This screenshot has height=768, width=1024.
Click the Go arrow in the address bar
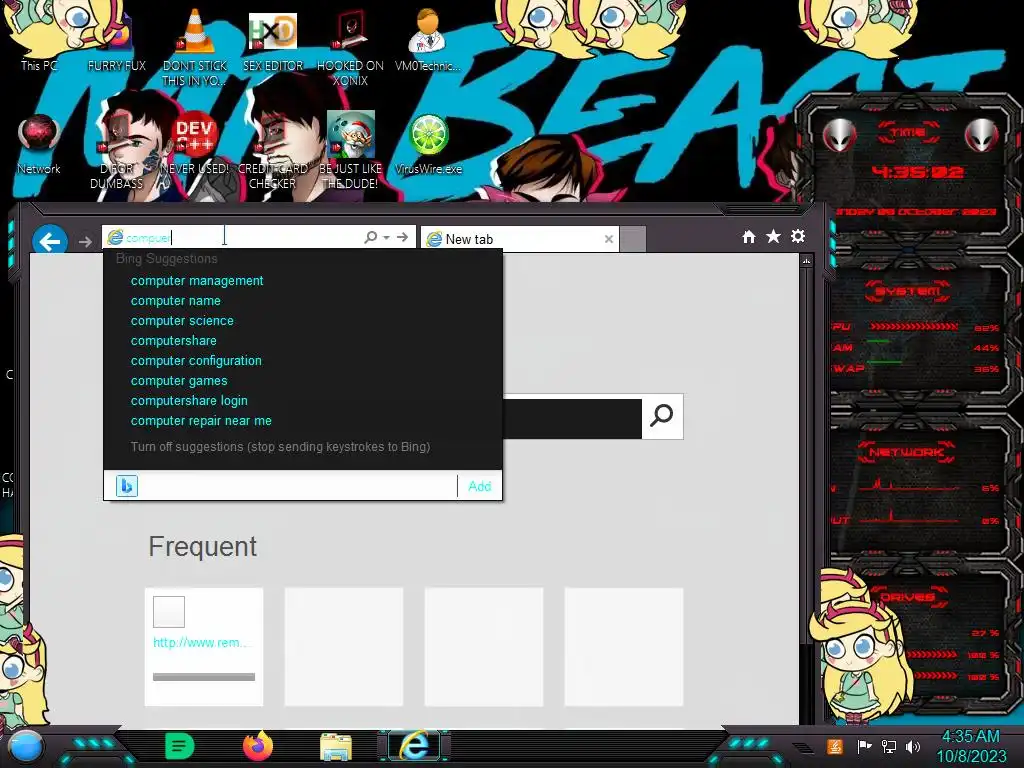(402, 237)
